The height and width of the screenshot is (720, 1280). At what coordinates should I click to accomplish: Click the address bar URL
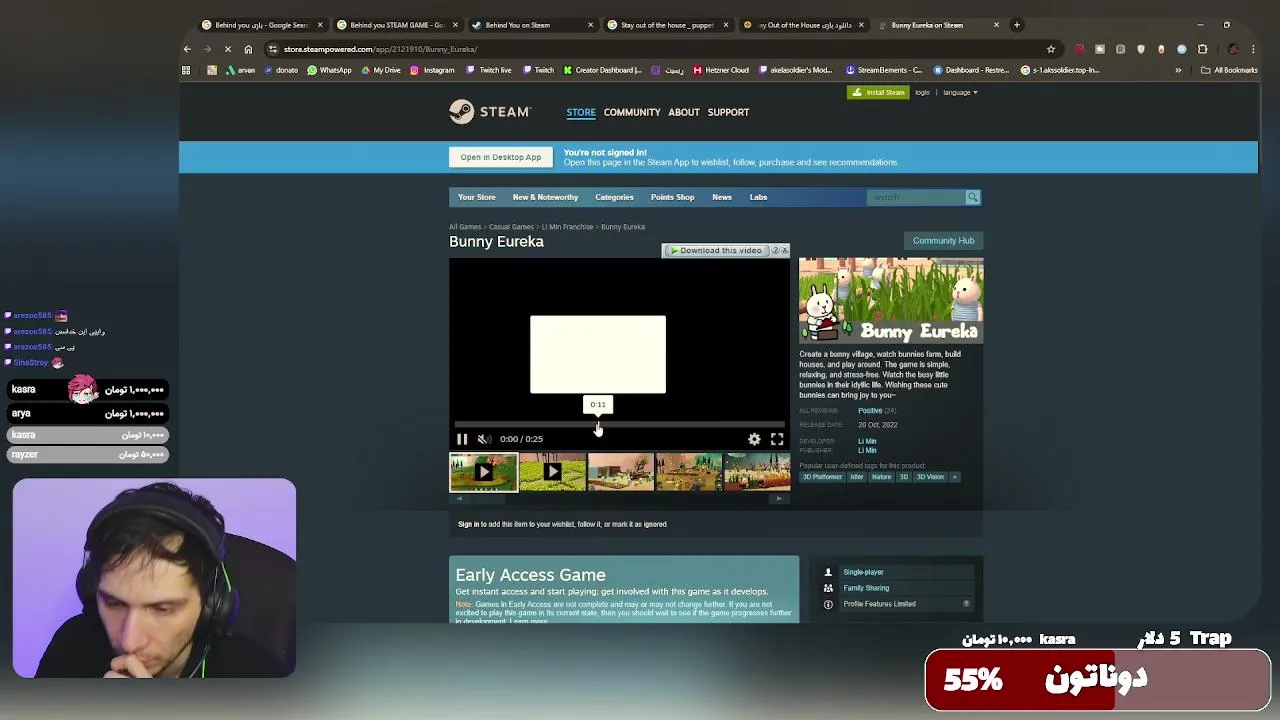[x=380, y=49]
